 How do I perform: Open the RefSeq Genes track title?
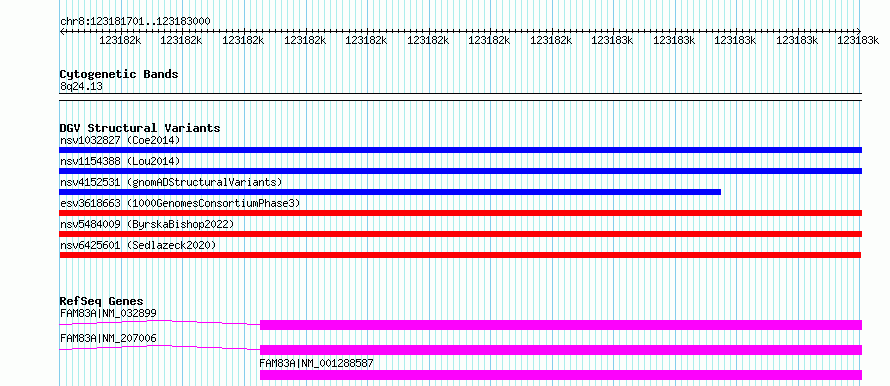tap(102, 301)
